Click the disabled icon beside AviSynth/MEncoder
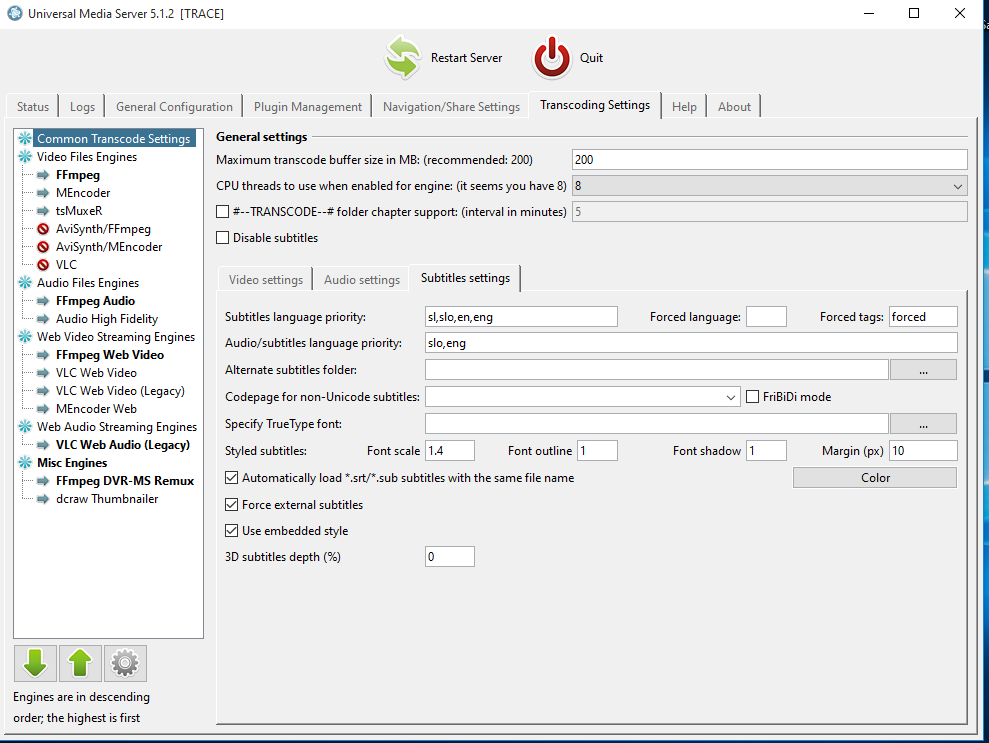The width and height of the screenshot is (989, 743). 43,247
